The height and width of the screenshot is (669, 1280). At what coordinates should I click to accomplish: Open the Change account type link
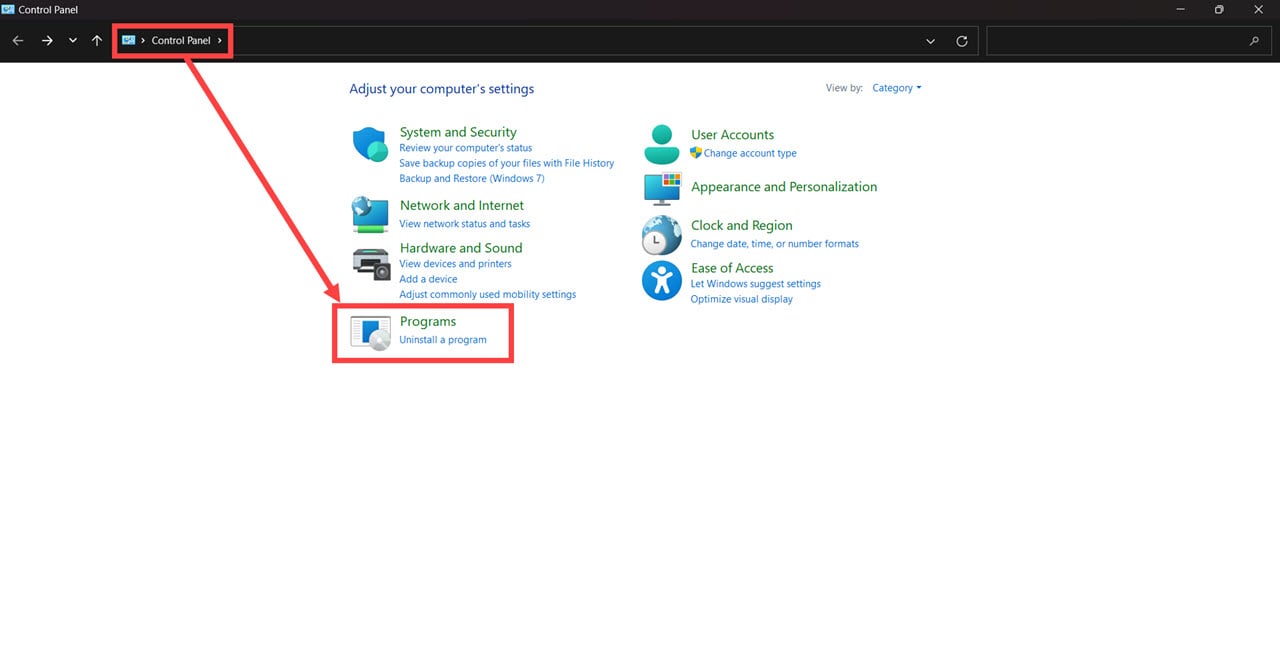pyautogui.click(x=750, y=154)
